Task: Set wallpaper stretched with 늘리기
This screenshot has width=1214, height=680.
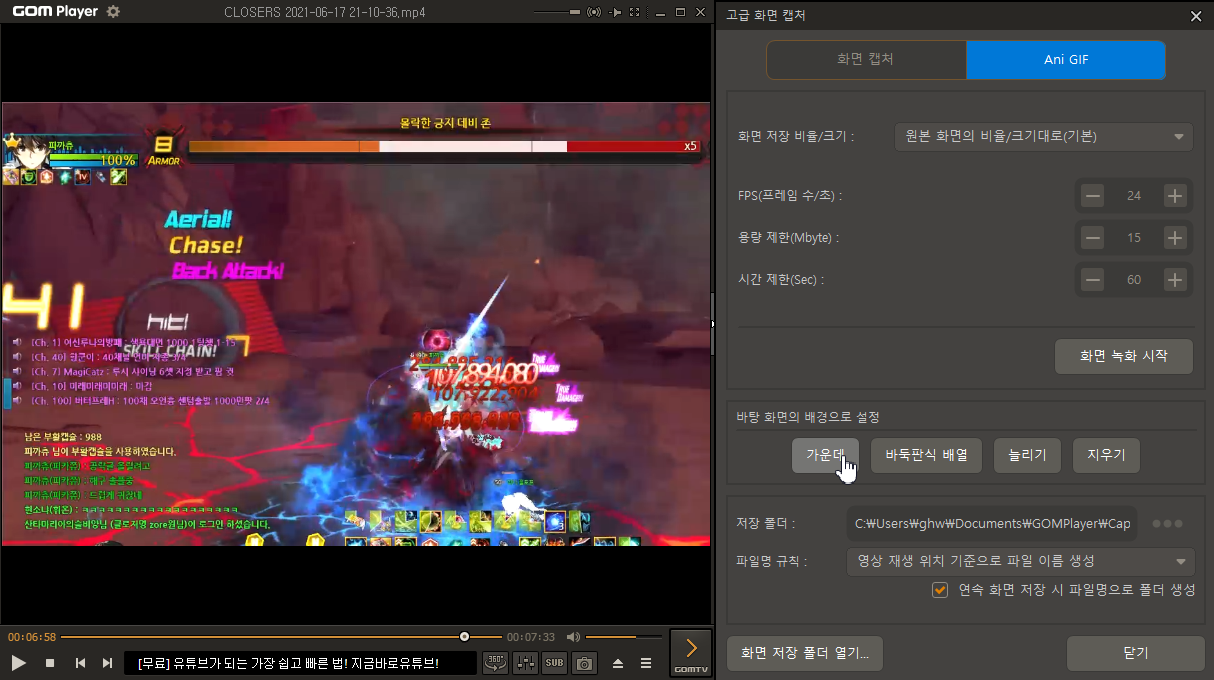Action: 1027,455
